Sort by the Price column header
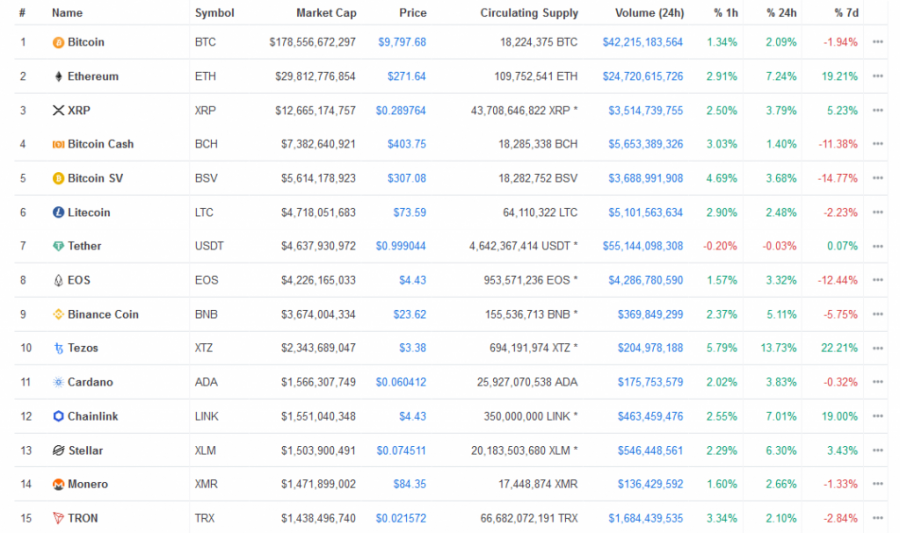This screenshot has width=900, height=533. [413, 13]
